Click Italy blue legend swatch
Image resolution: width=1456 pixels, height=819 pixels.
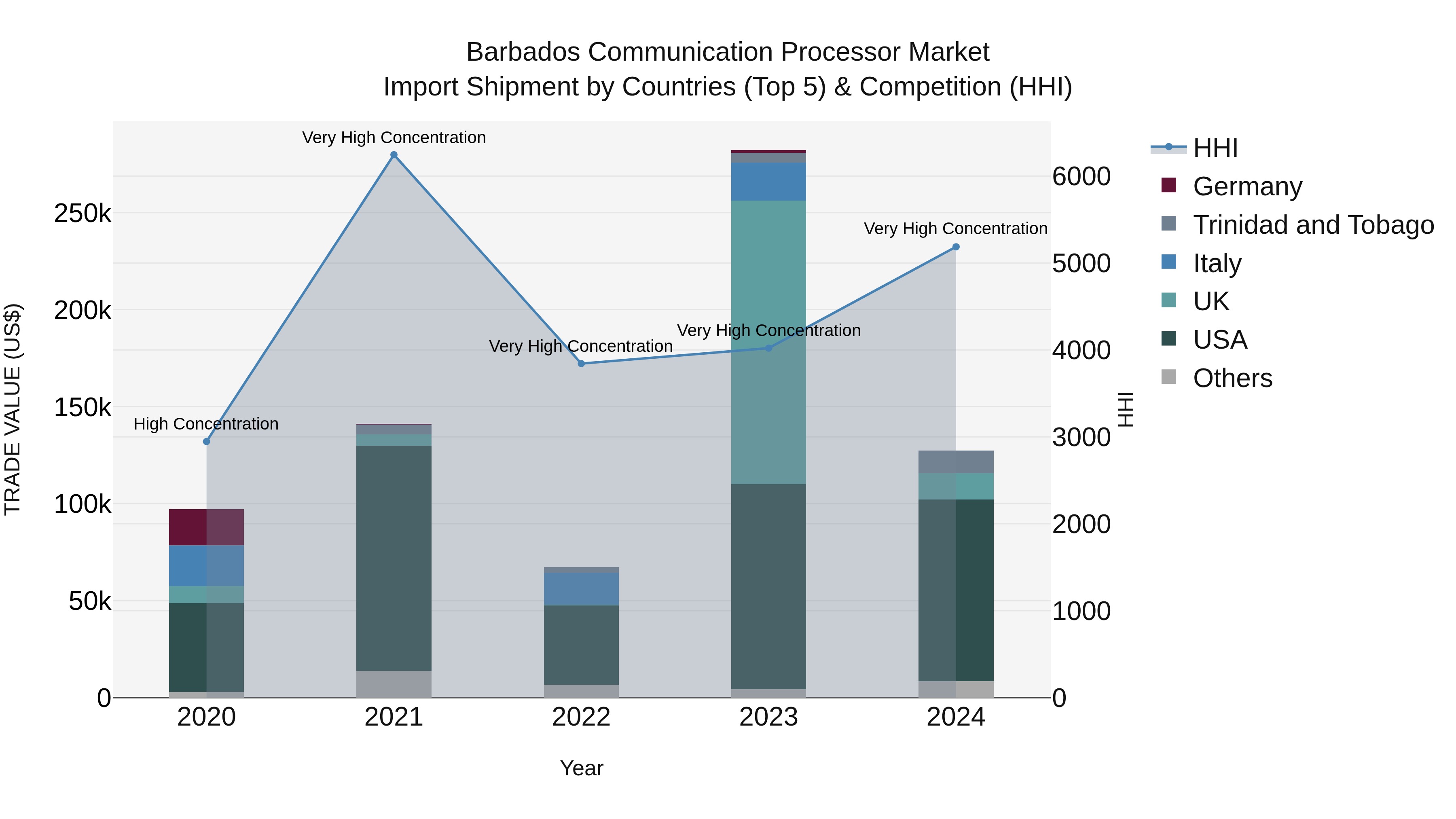click(1168, 262)
